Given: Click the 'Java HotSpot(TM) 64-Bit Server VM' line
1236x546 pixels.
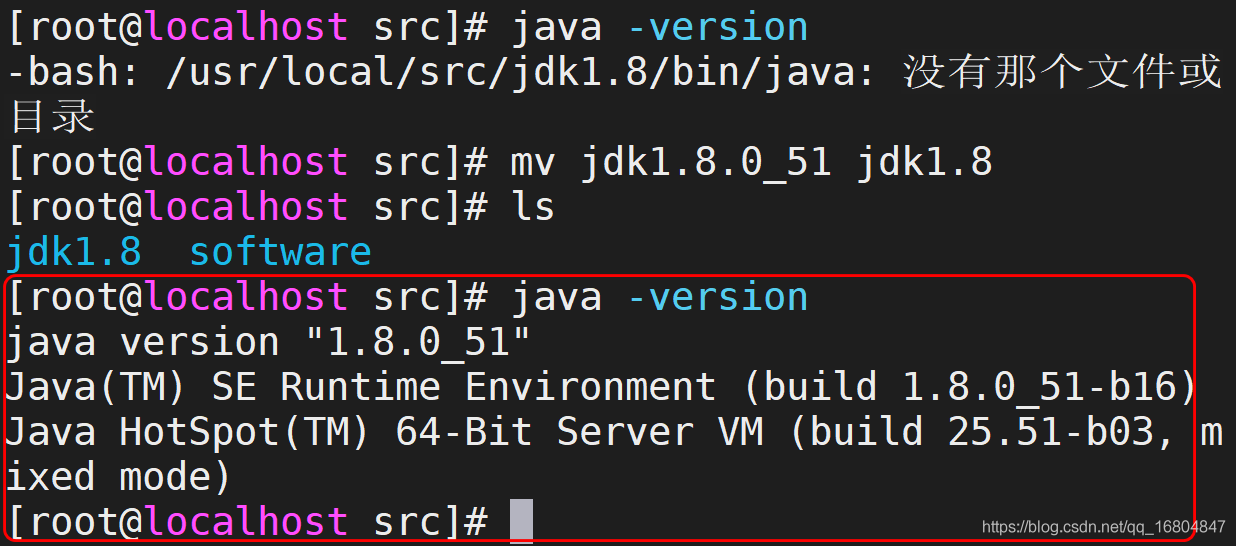Looking at the screenshot, I should pos(614,433).
